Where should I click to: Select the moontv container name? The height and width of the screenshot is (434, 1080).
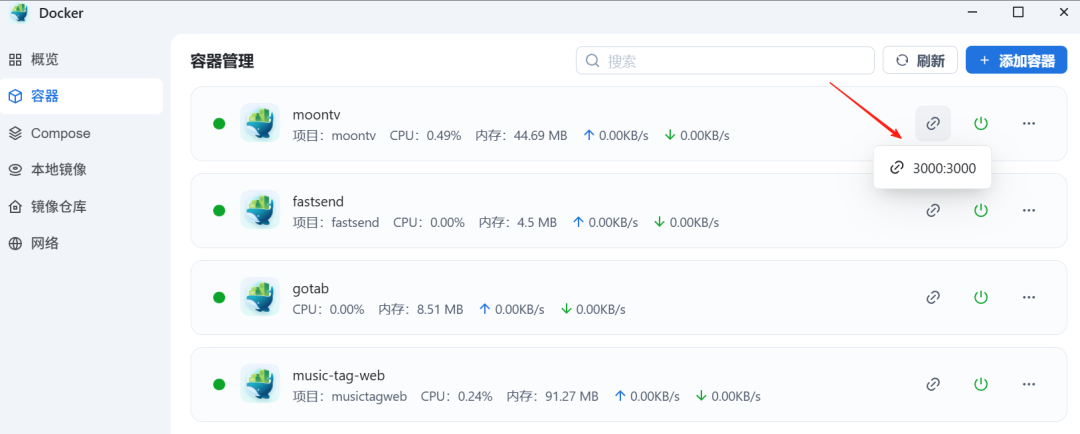coord(316,114)
